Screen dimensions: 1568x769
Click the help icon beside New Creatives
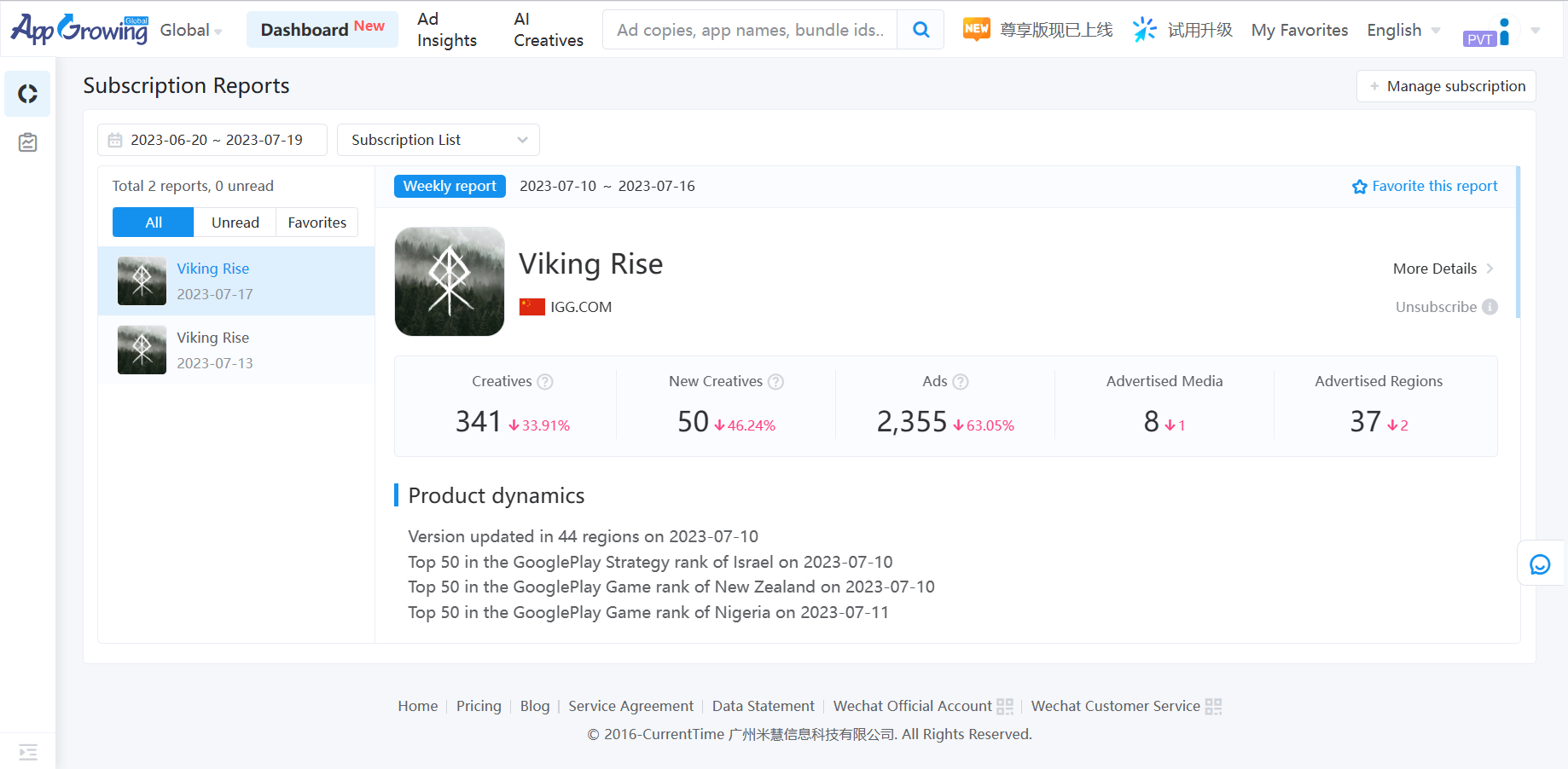(775, 382)
